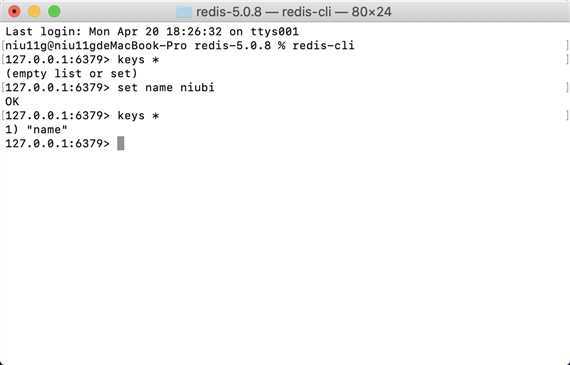Close the redis-cli terminal window
Viewport: 570px width, 365px height.
14,11
